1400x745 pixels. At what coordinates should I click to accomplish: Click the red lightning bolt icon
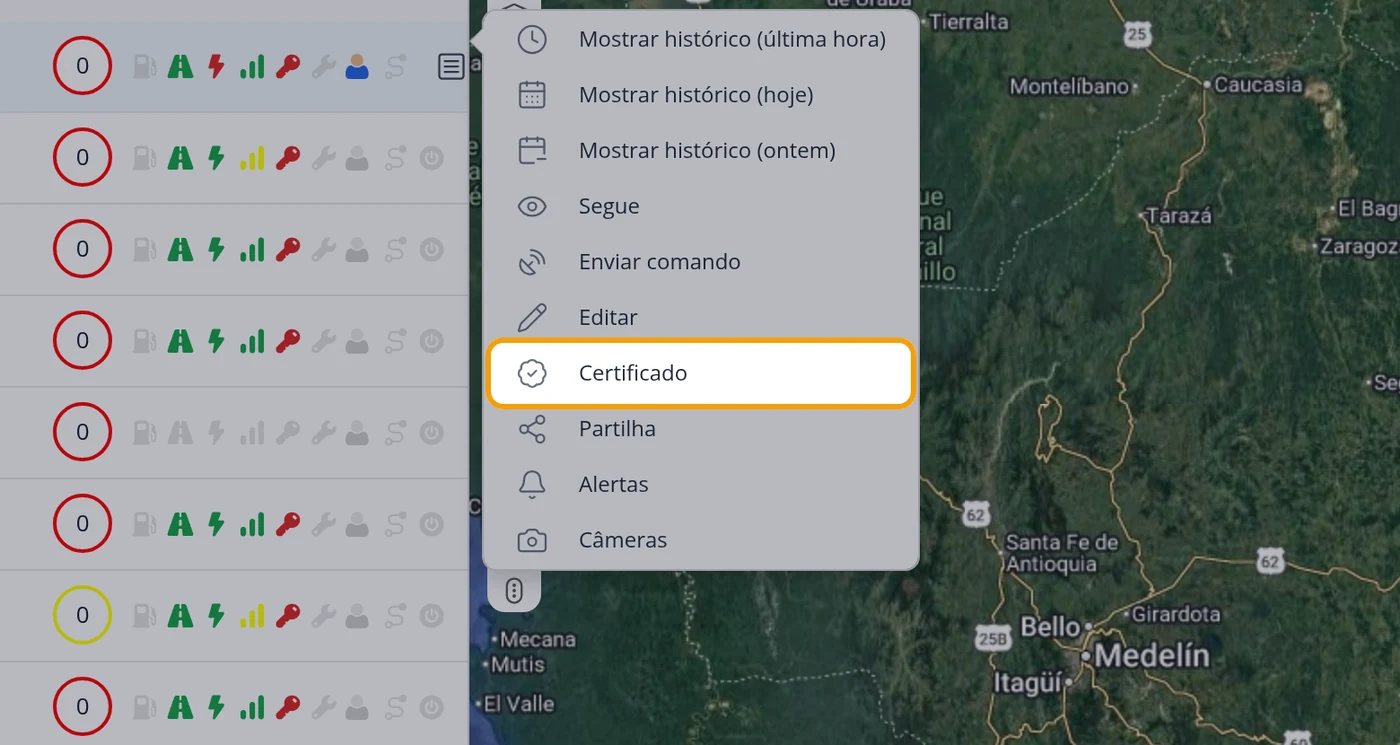point(216,67)
